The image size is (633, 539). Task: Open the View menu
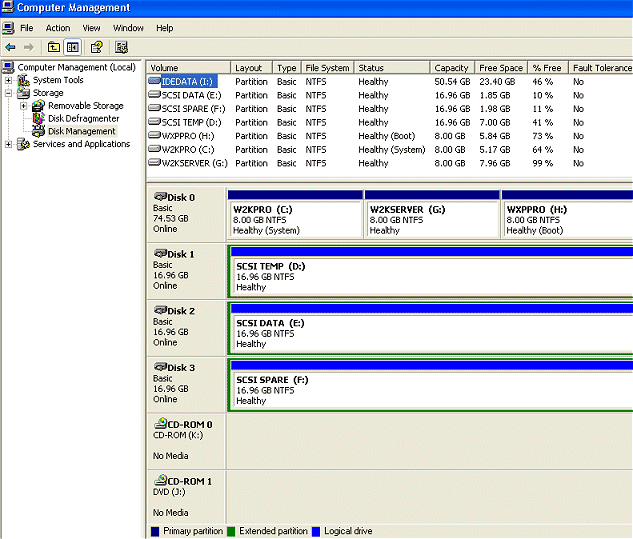point(91,28)
